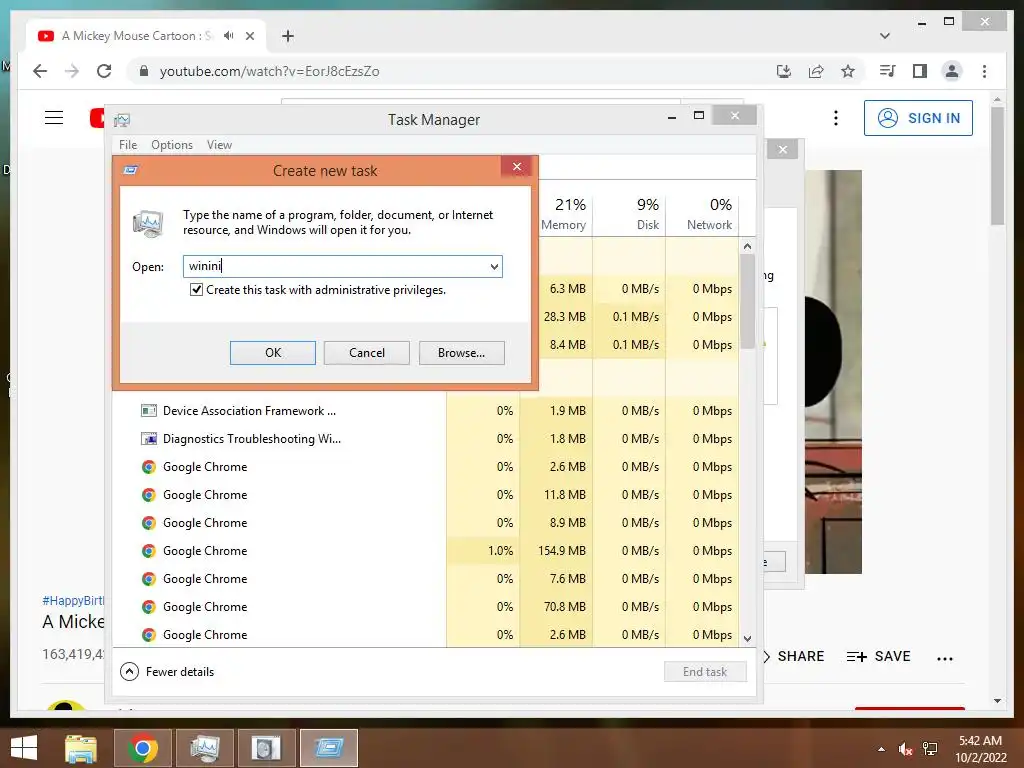
Task: Open the Windows Start button
Action: [24, 748]
